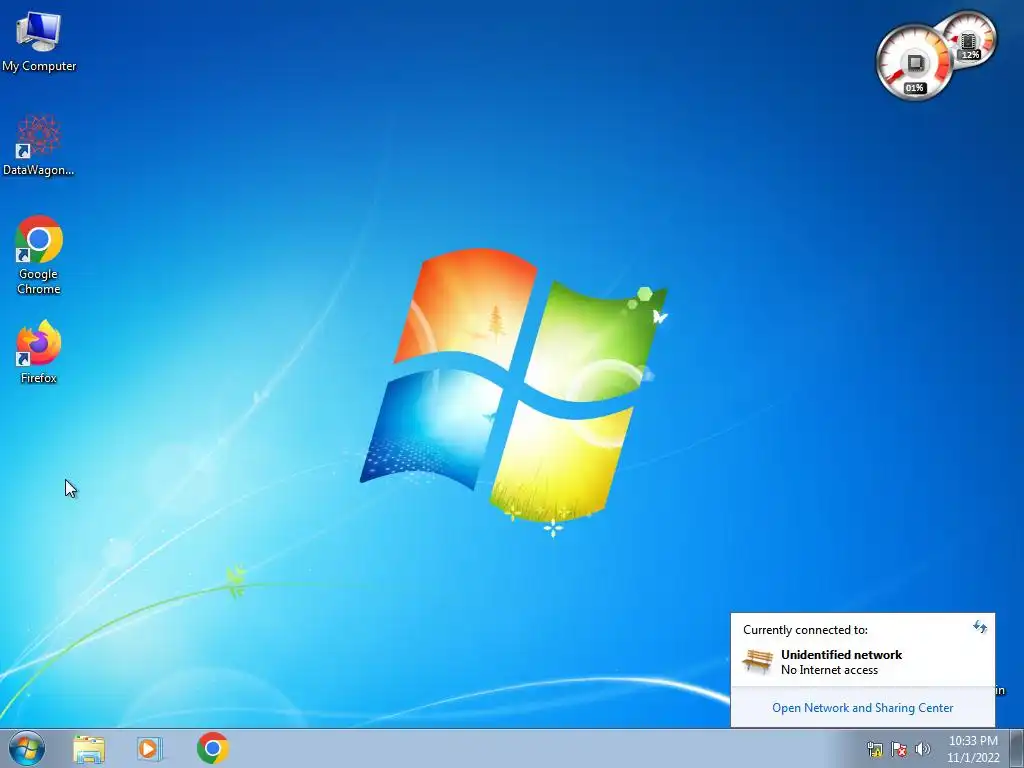1024x768 pixels.
Task: Open Network and Sharing Center link
Action: point(862,708)
